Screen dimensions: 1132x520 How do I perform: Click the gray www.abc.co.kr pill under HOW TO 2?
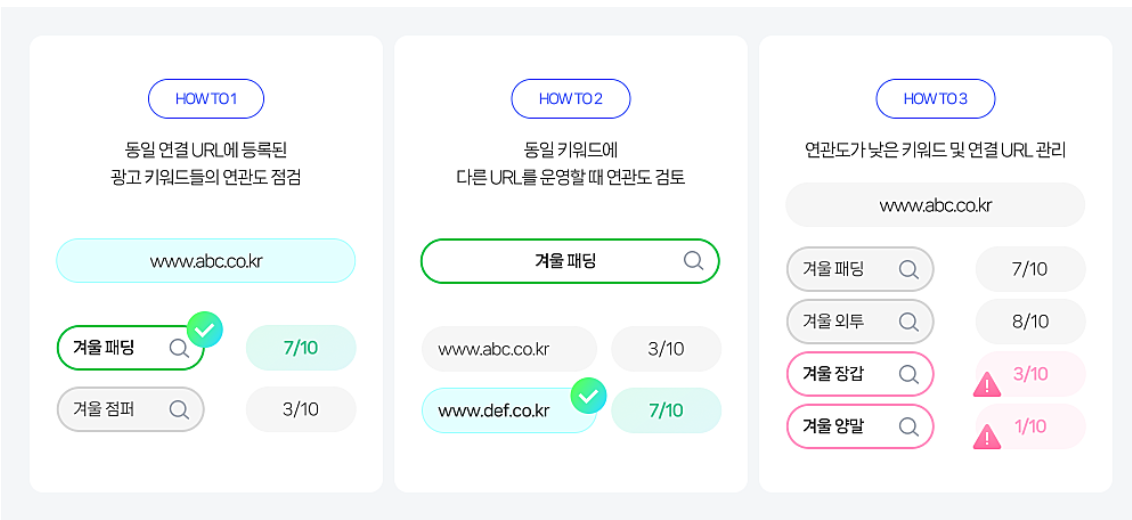coord(509,349)
